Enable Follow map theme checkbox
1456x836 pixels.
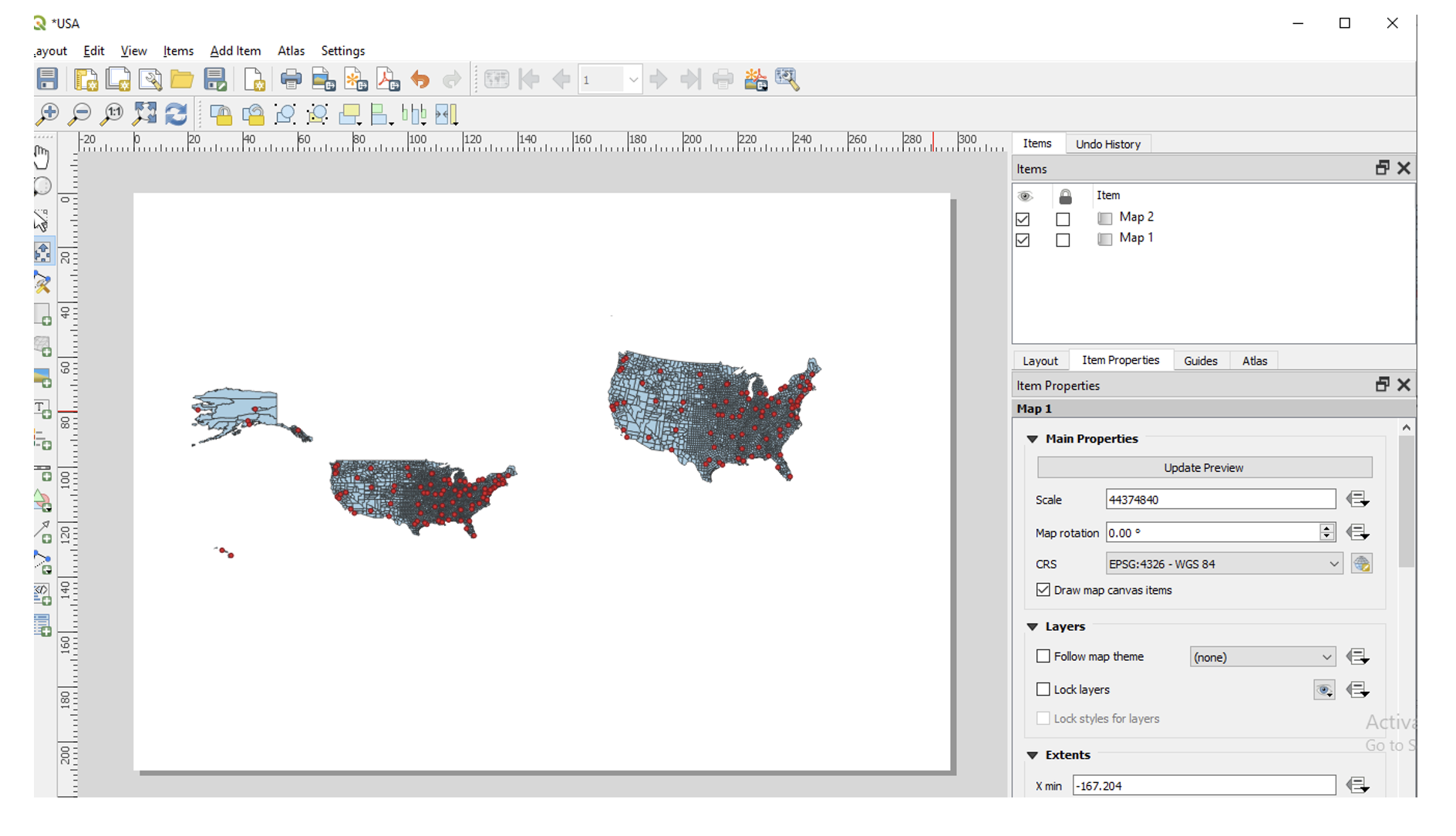[x=1043, y=656]
